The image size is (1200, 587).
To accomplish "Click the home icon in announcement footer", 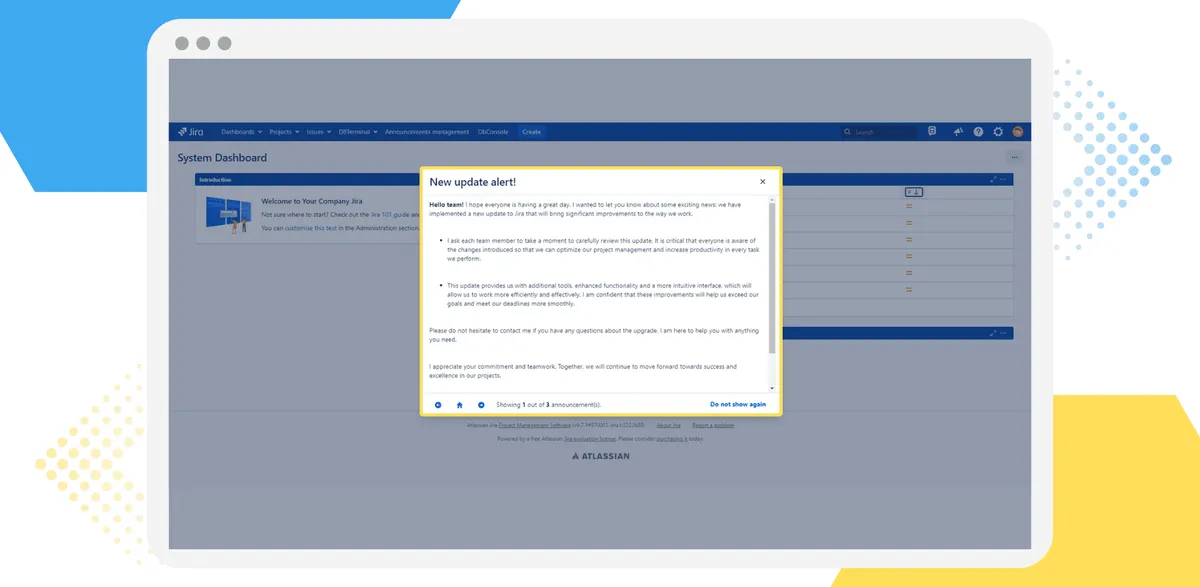I will tap(460, 405).
